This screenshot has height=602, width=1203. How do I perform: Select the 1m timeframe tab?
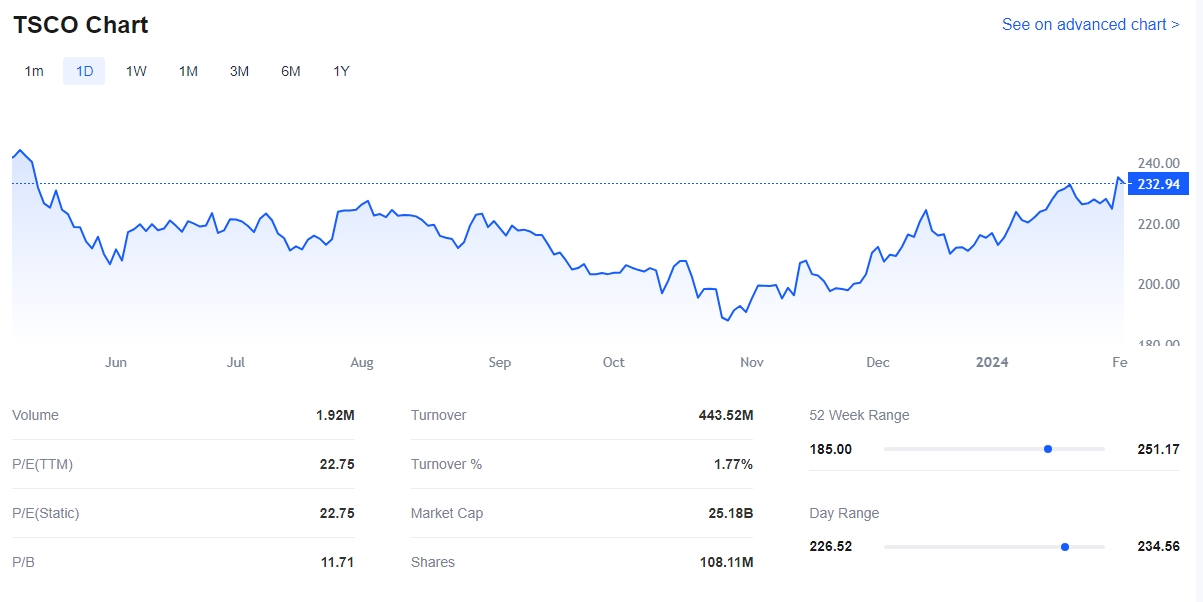click(x=34, y=71)
